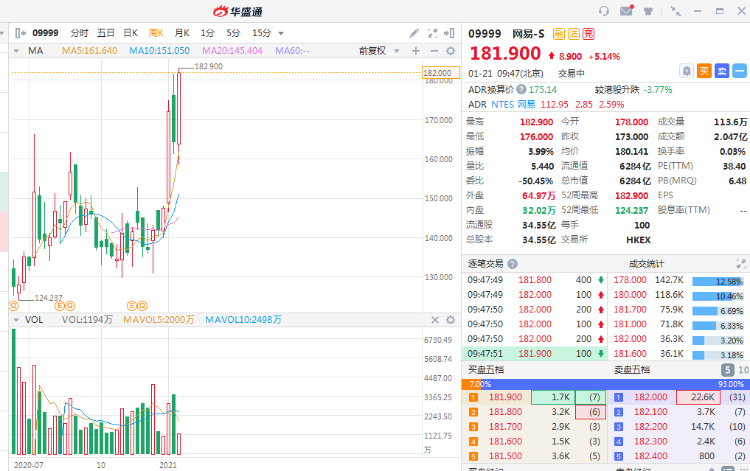Open the messages envelope icon
750x471 pixels.
(x=626, y=11)
